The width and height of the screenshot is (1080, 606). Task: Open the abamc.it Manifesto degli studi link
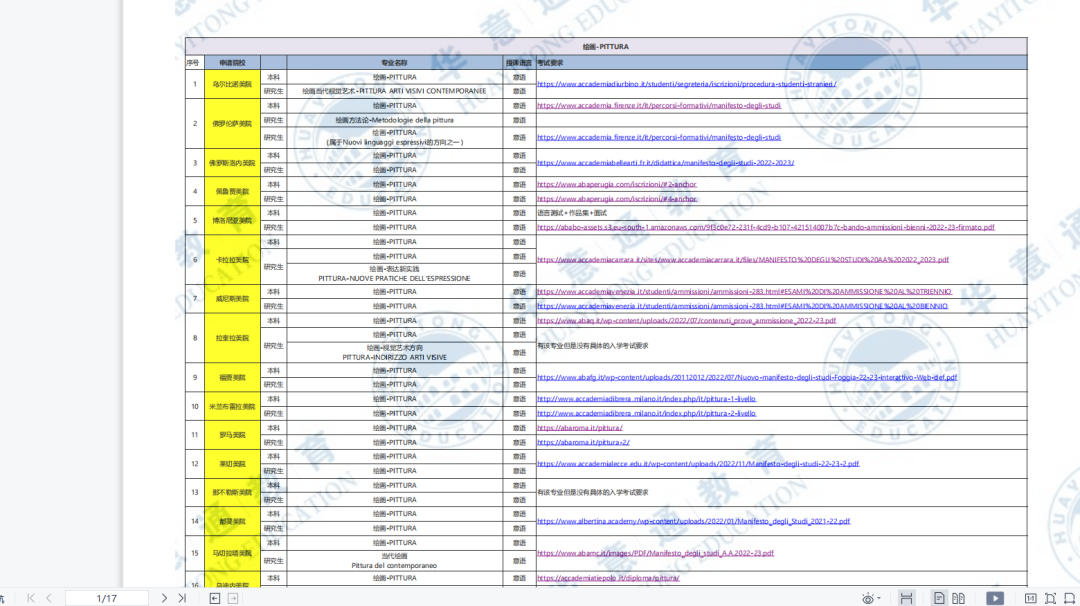point(655,553)
